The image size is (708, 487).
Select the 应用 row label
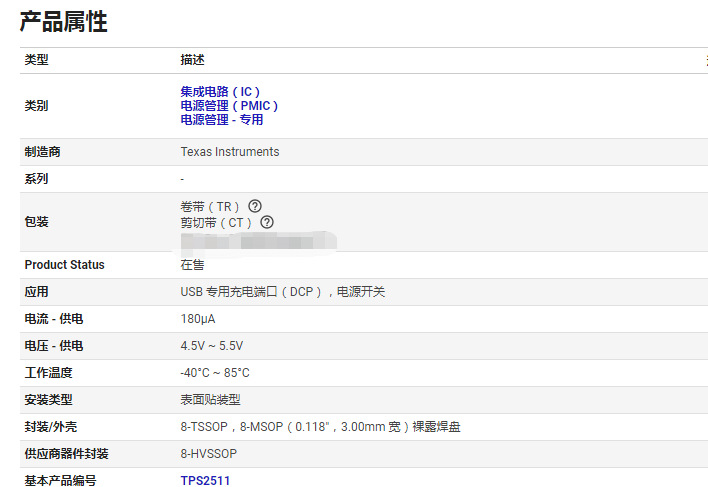37,292
